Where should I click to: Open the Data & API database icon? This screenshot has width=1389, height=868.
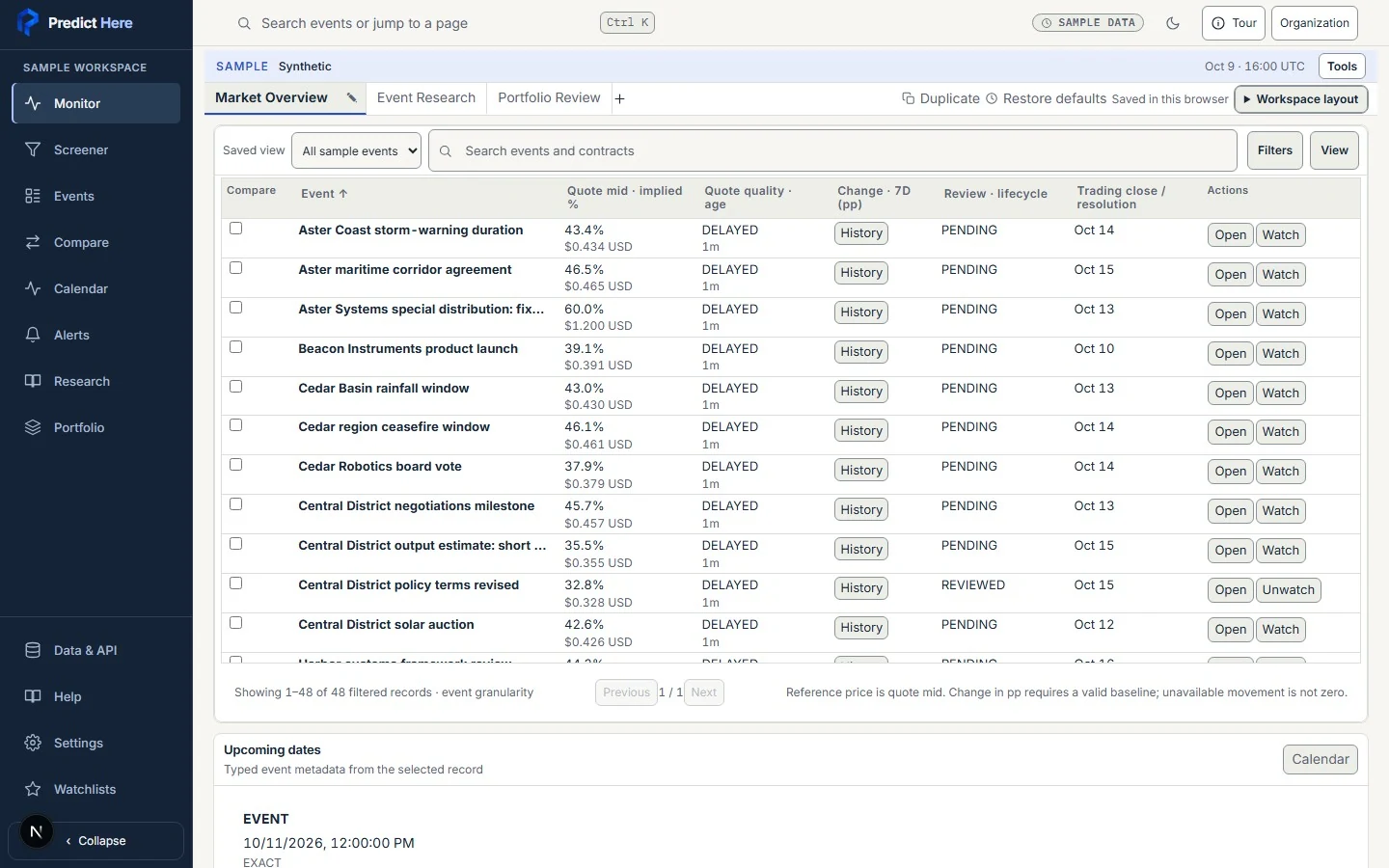[x=33, y=650]
